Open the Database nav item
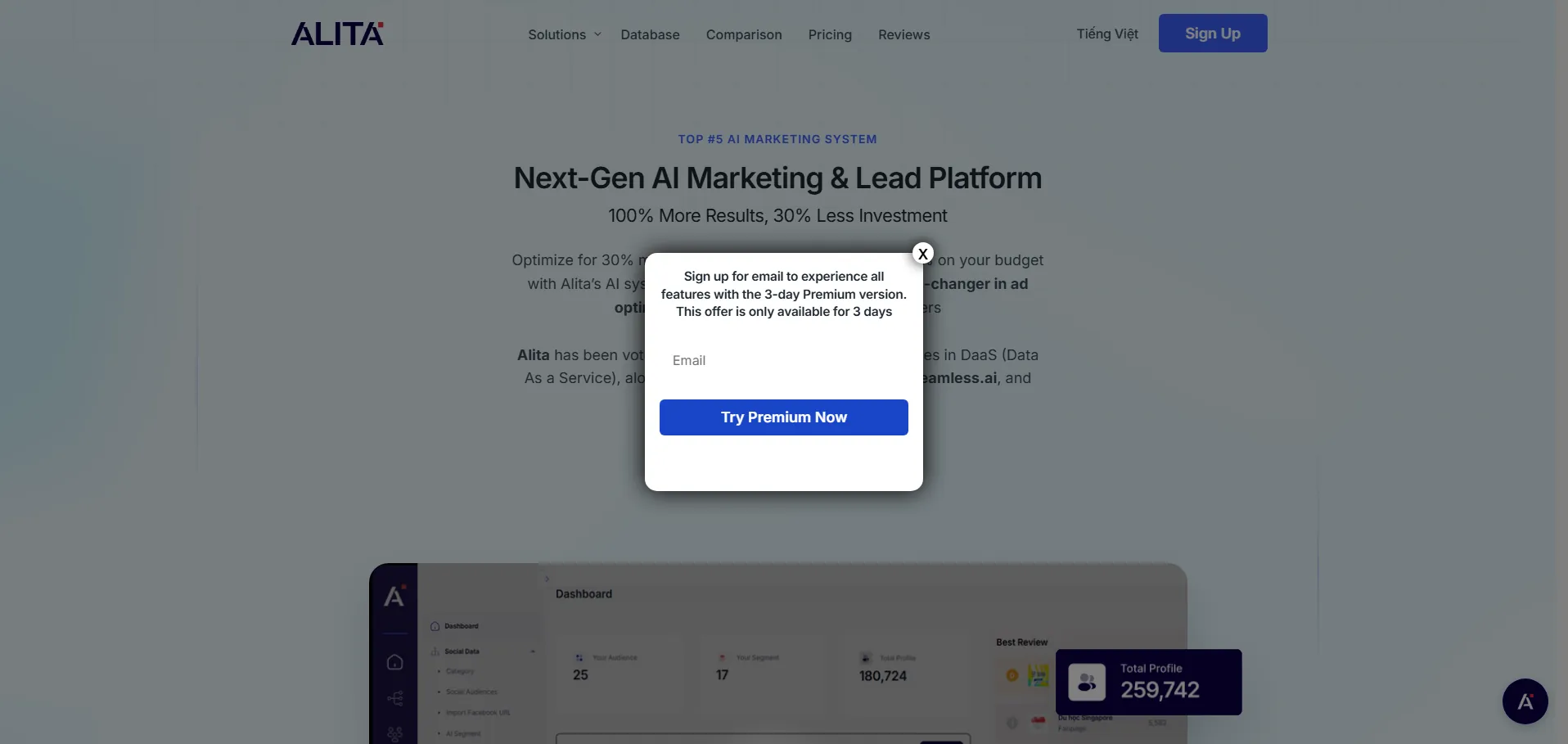The image size is (1568, 744). click(650, 34)
